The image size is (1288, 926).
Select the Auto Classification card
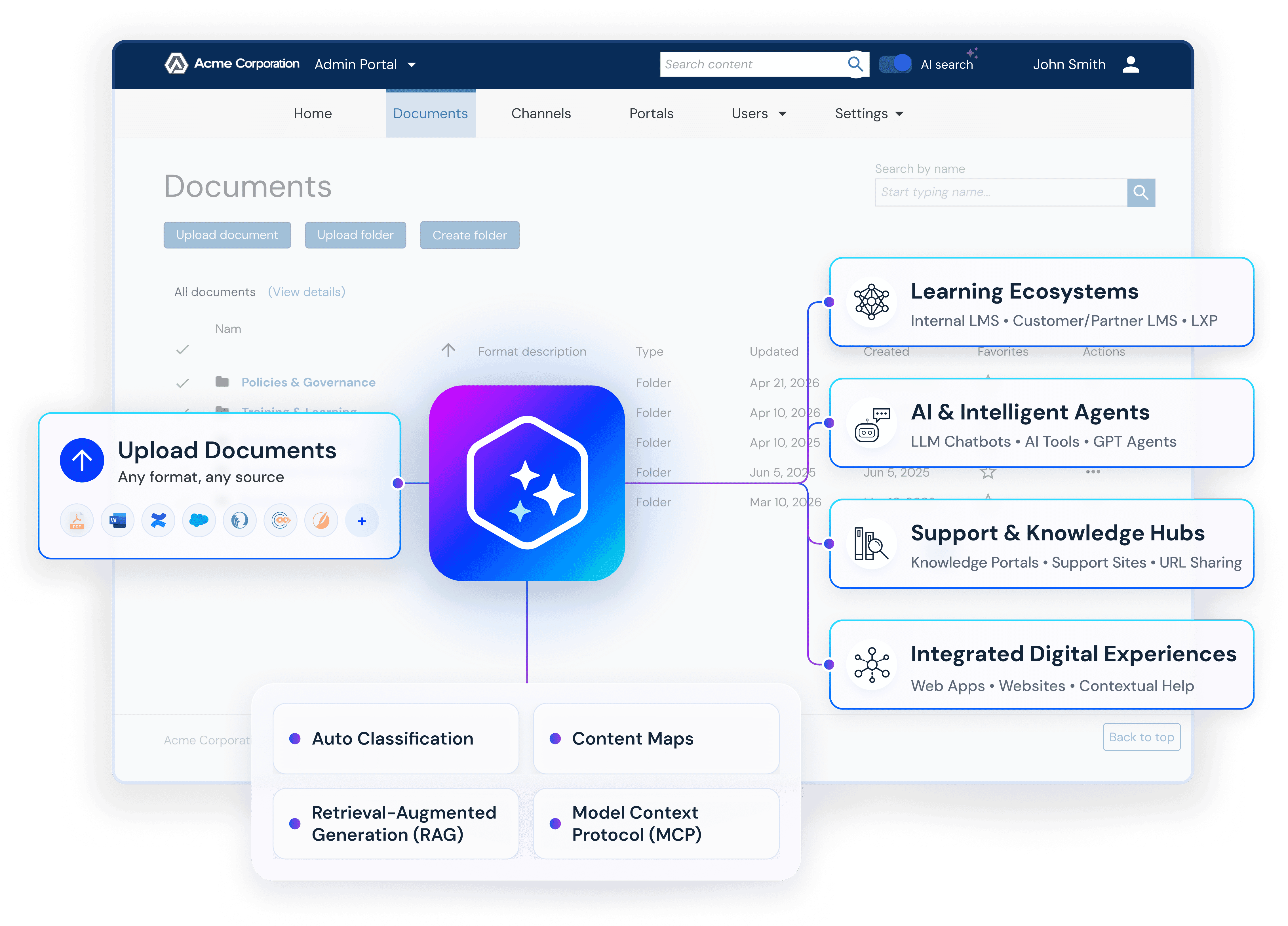[x=396, y=738]
